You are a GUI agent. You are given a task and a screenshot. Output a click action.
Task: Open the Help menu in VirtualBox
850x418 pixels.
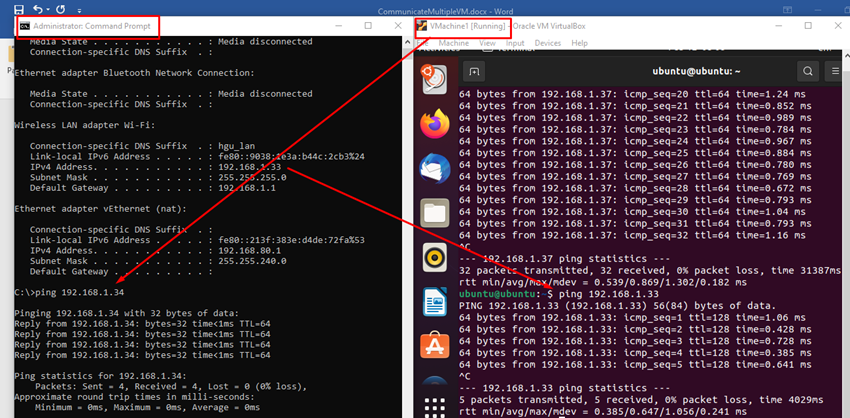[x=579, y=43]
